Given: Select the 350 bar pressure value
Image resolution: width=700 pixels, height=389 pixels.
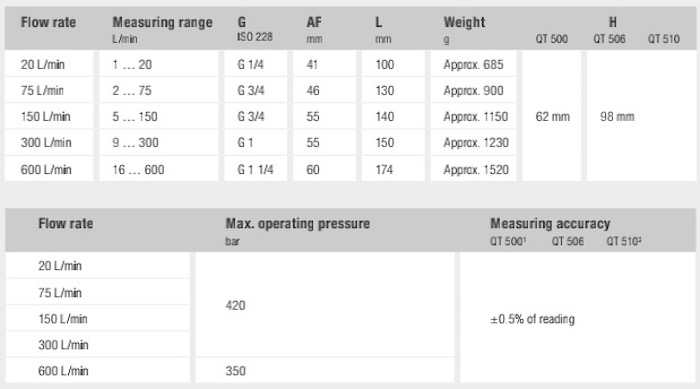Looking at the screenshot, I should [235, 371].
